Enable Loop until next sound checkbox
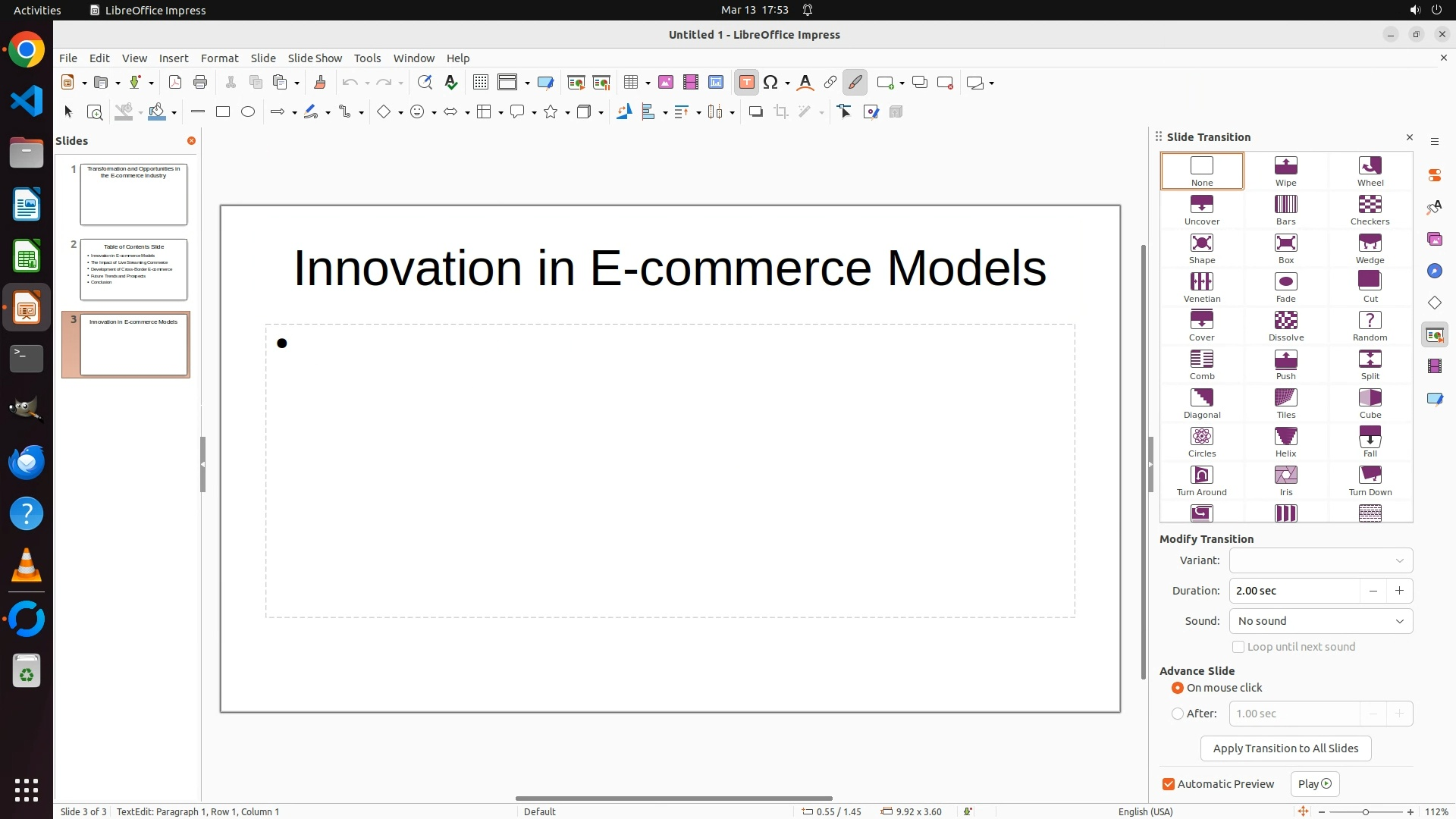This screenshot has width=1456, height=819. [x=1238, y=647]
